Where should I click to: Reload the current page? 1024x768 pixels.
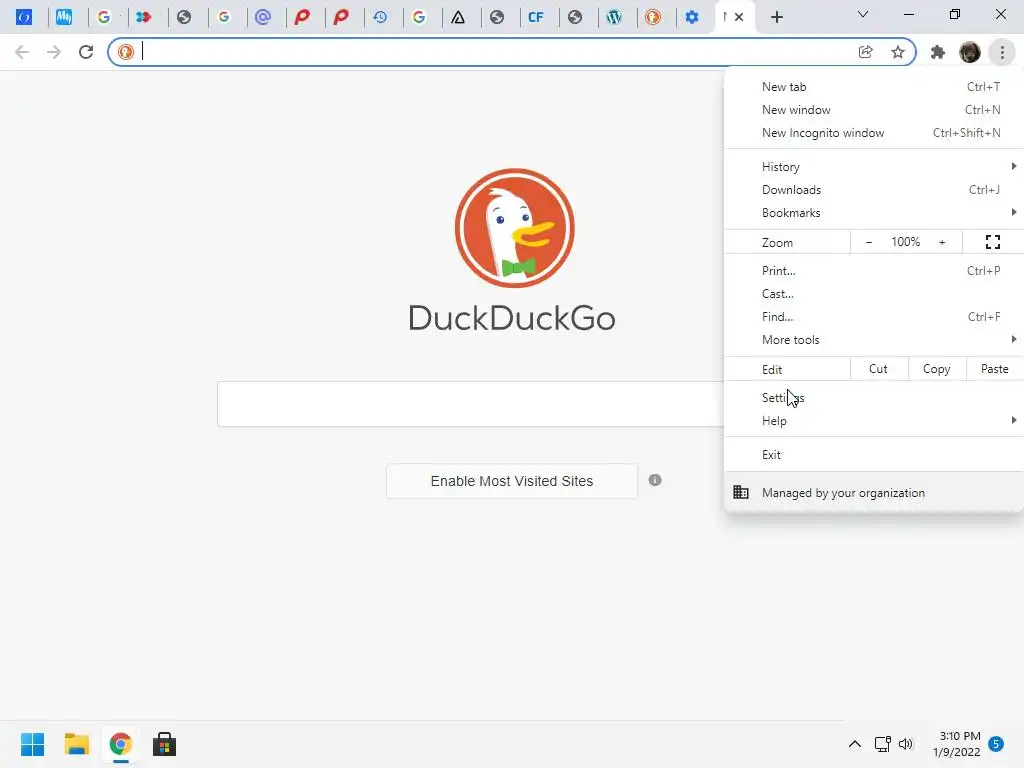86,52
